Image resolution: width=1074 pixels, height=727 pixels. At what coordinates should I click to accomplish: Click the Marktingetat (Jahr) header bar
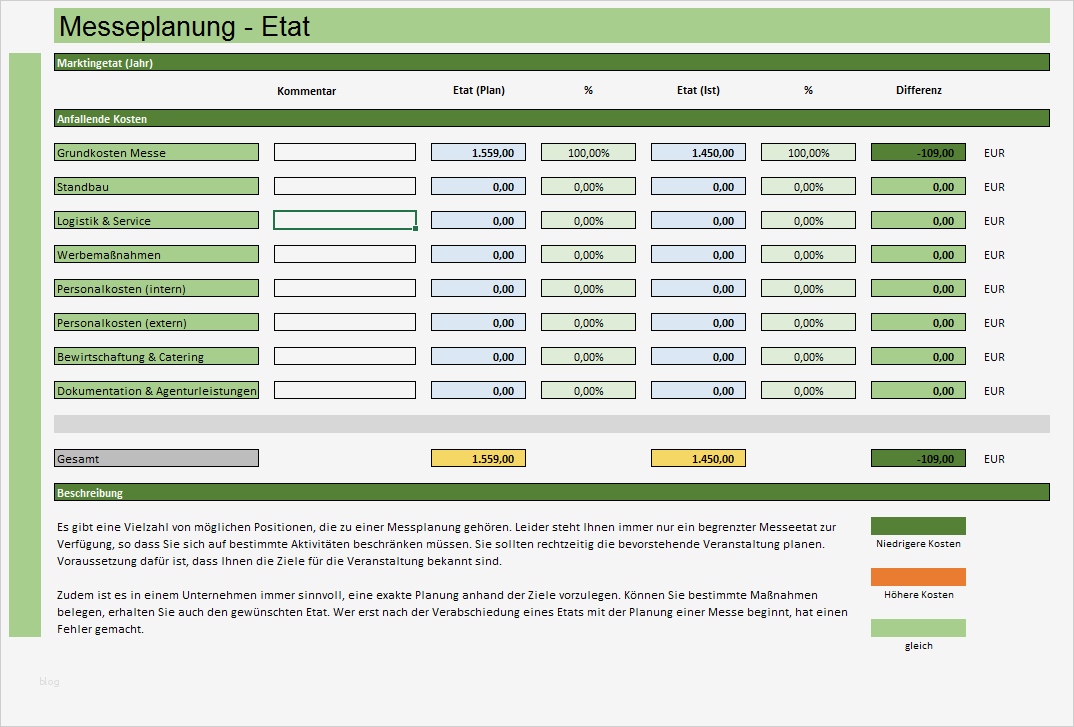[551, 62]
